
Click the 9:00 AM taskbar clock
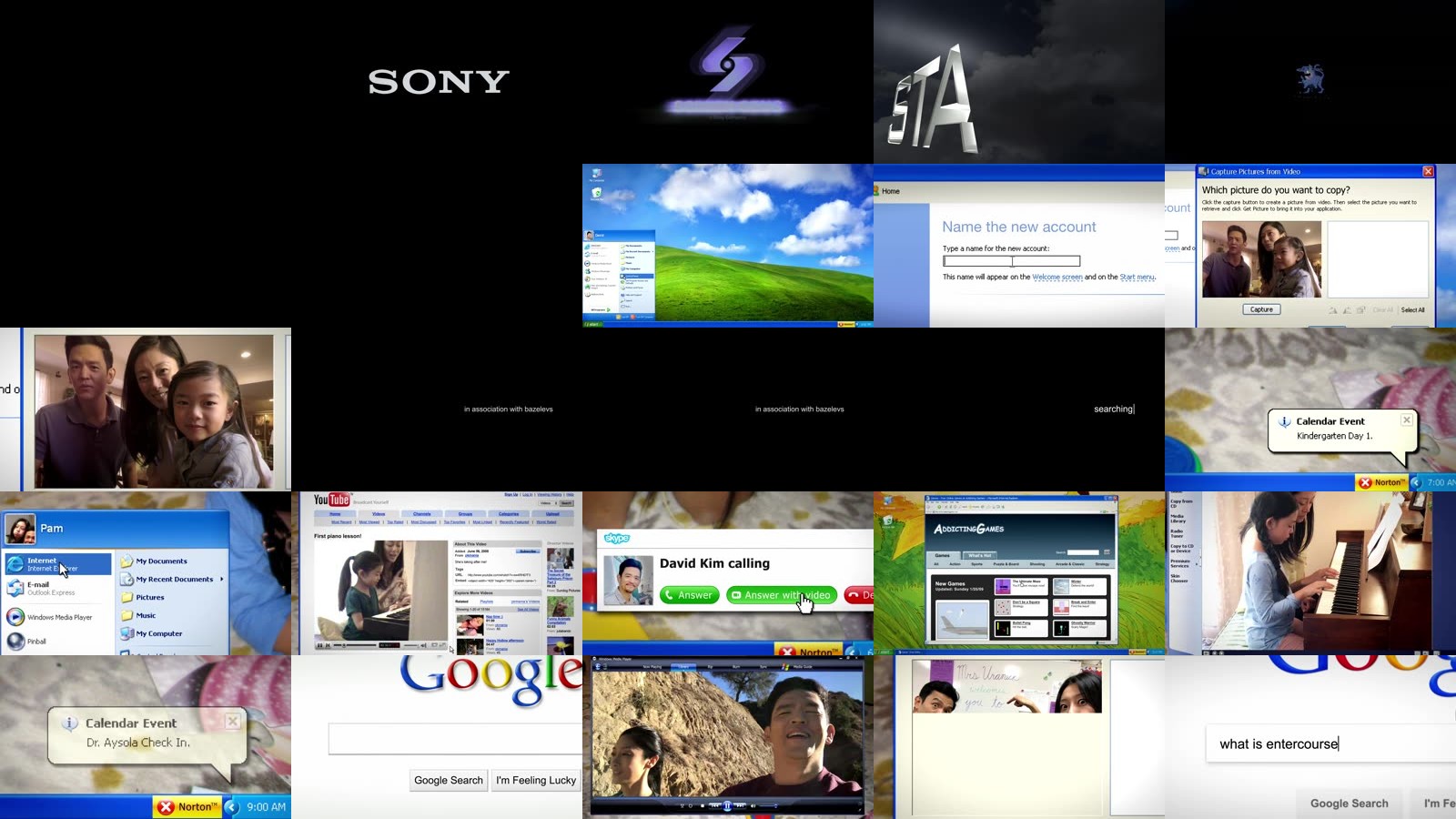[x=266, y=807]
